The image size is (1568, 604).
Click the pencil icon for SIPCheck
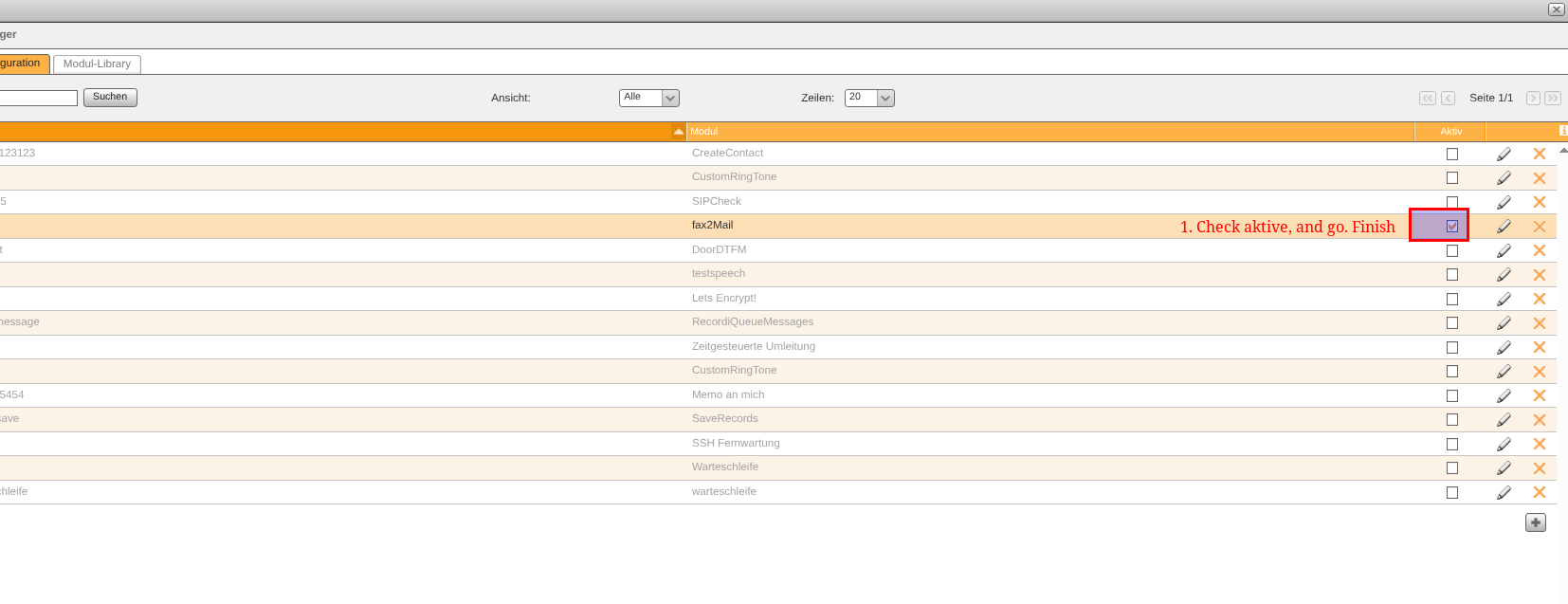(1504, 202)
